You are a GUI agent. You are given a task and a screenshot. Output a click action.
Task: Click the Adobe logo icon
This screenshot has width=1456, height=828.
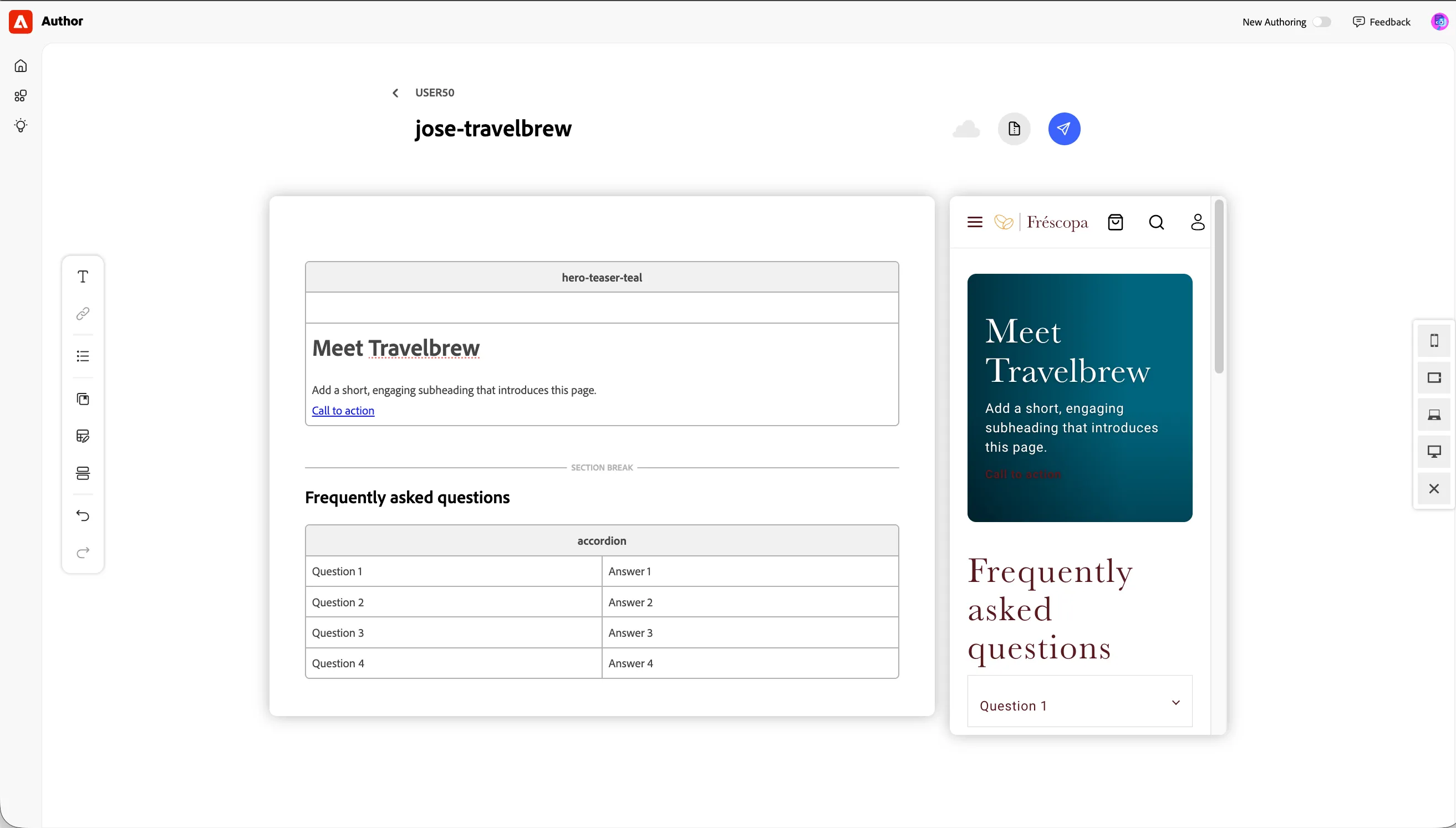click(21, 22)
